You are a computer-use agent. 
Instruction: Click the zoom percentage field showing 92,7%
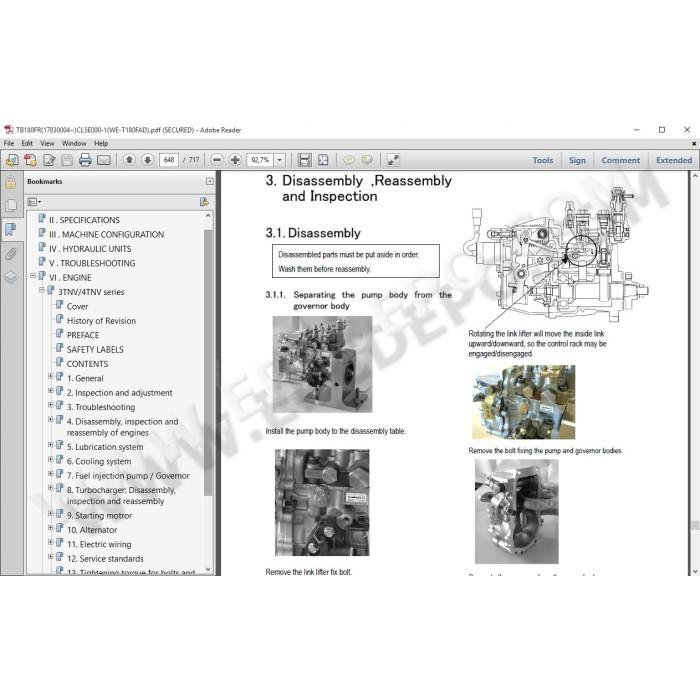pyautogui.click(x=260, y=160)
